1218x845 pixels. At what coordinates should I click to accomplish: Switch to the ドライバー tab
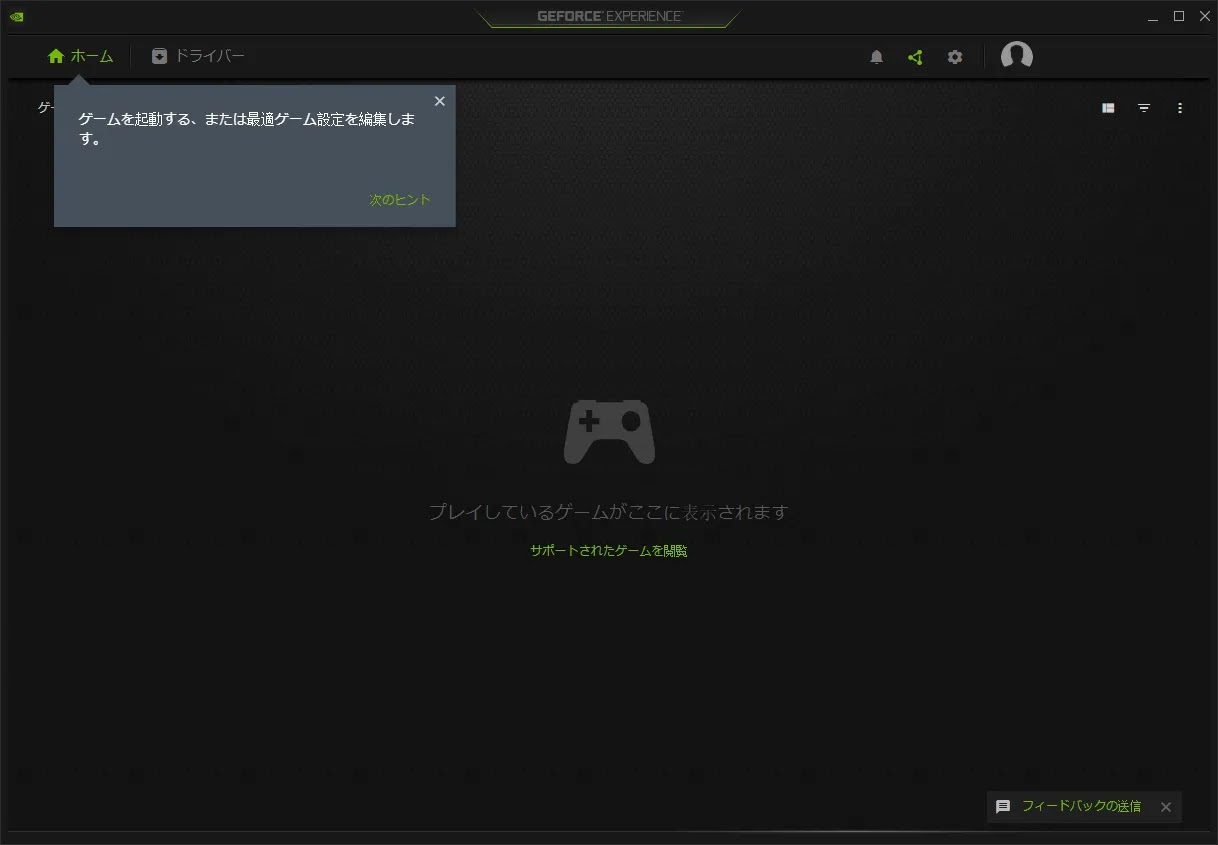[198, 56]
